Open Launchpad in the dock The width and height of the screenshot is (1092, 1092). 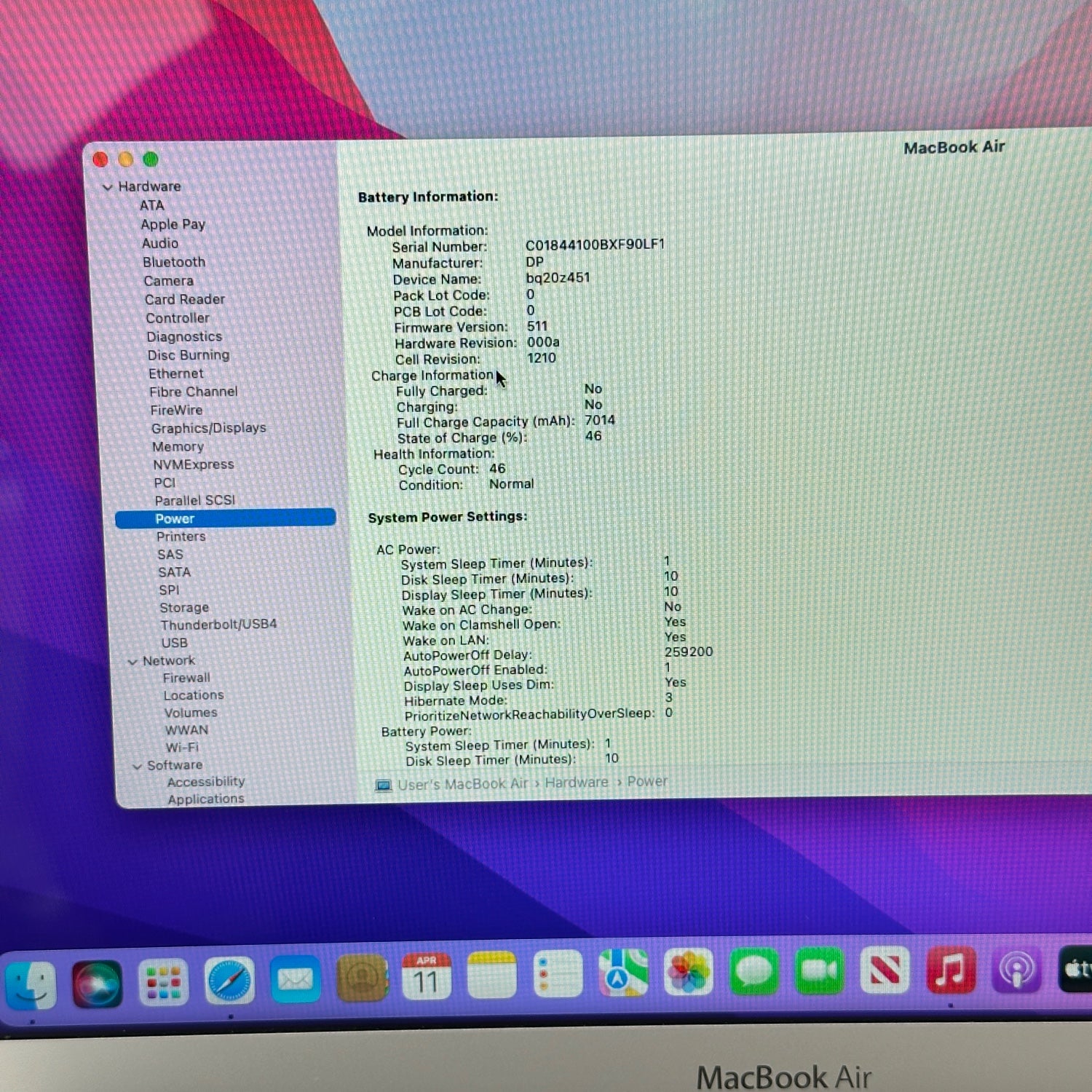[163, 981]
